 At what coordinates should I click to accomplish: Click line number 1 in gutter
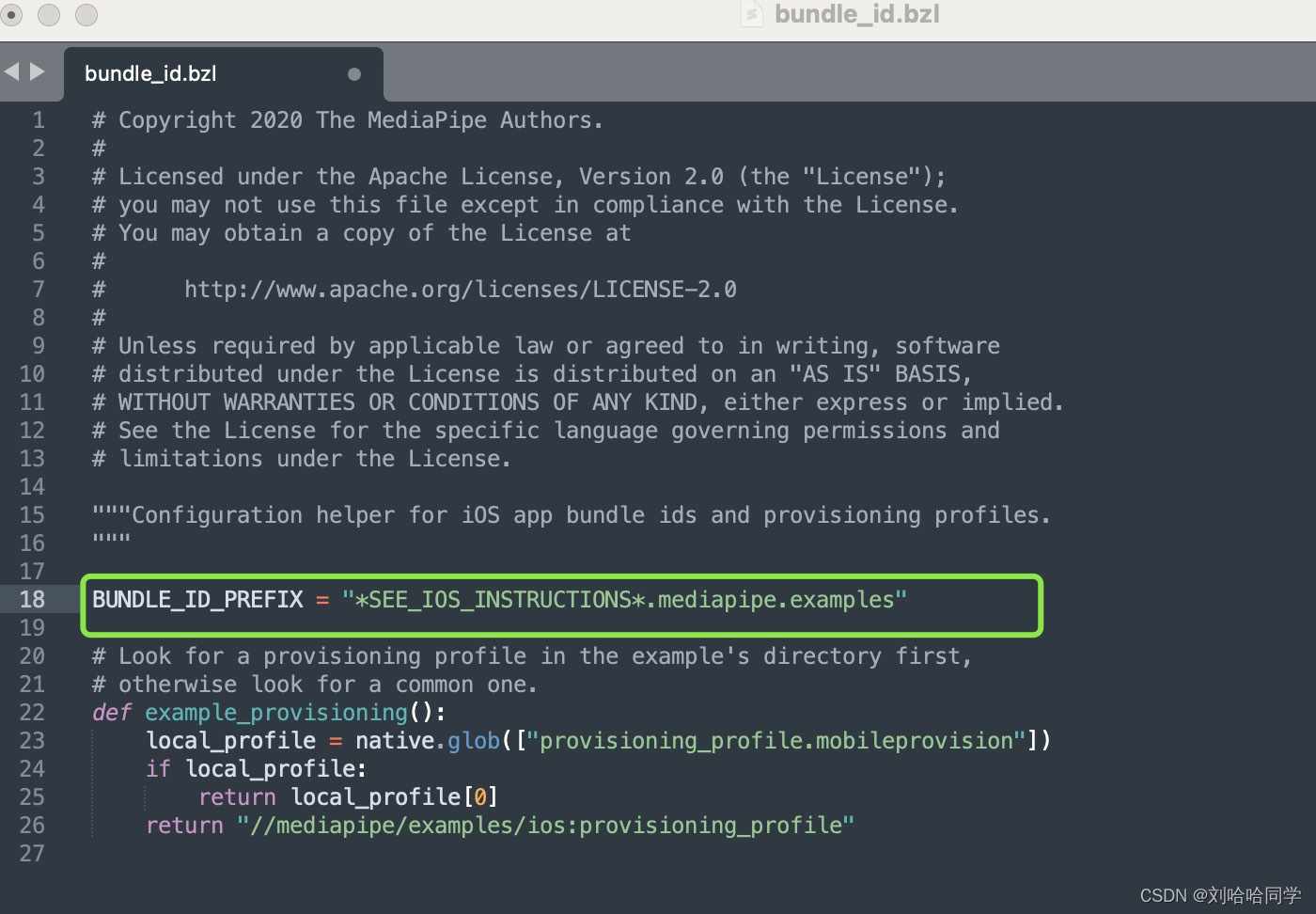coord(39,120)
